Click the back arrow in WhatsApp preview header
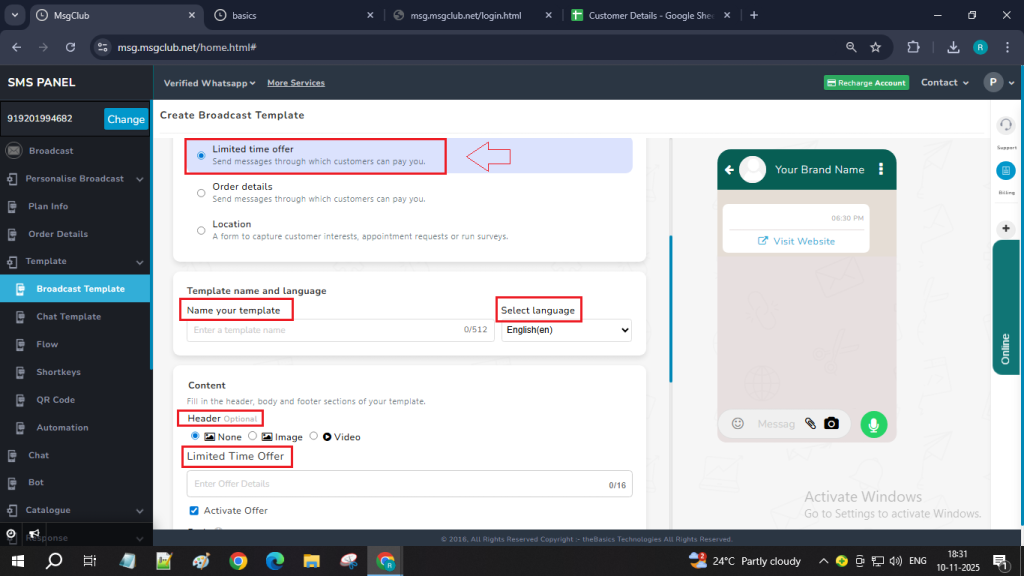This screenshot has height=576, width=1024. click(730, 170)
